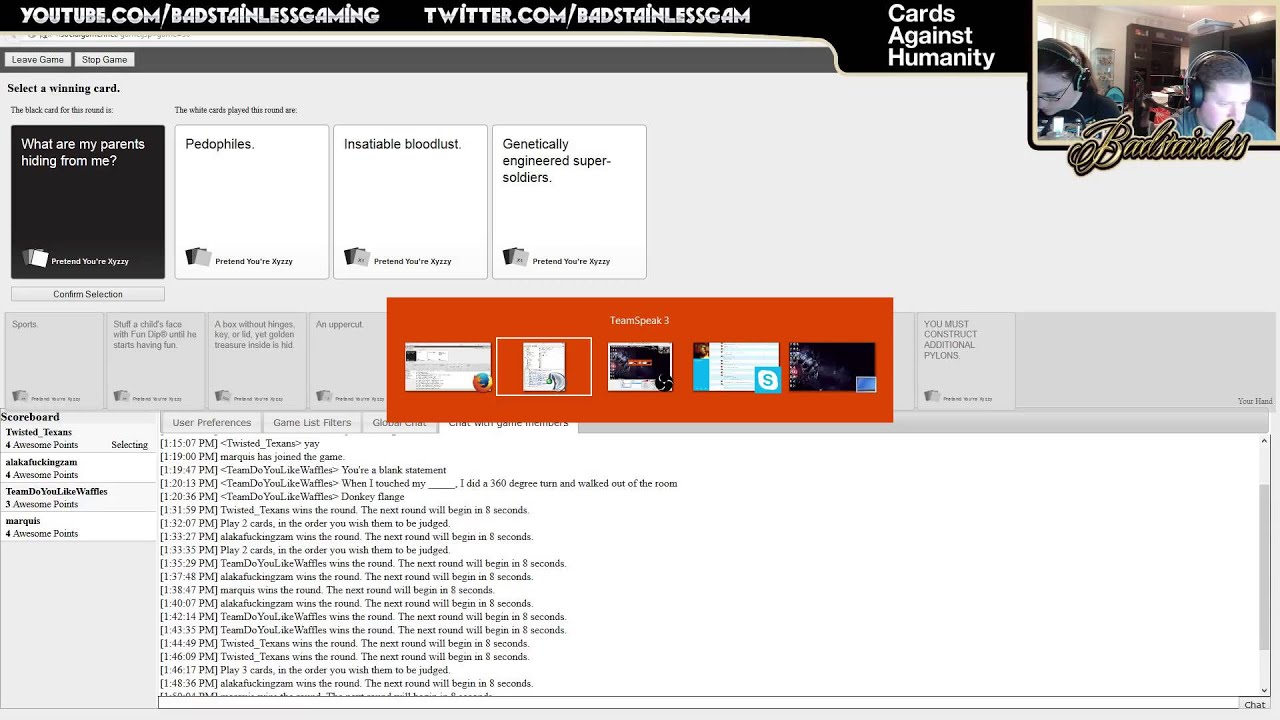Switch to the Skype window thumbnail

736,367
